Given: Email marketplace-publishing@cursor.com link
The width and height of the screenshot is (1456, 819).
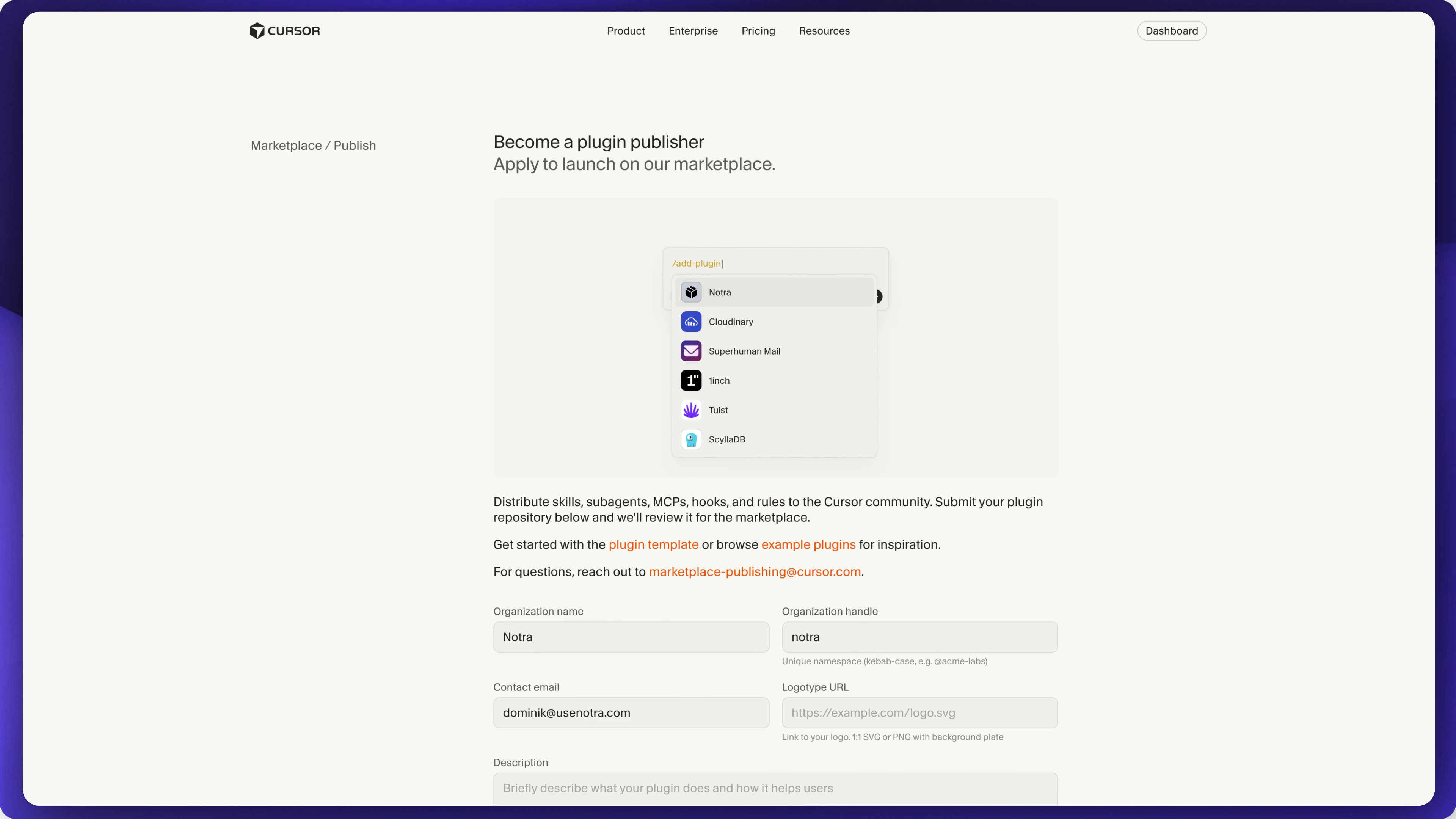Looking at the screenshot, I should pyautogui.click(x=755, y=571).
